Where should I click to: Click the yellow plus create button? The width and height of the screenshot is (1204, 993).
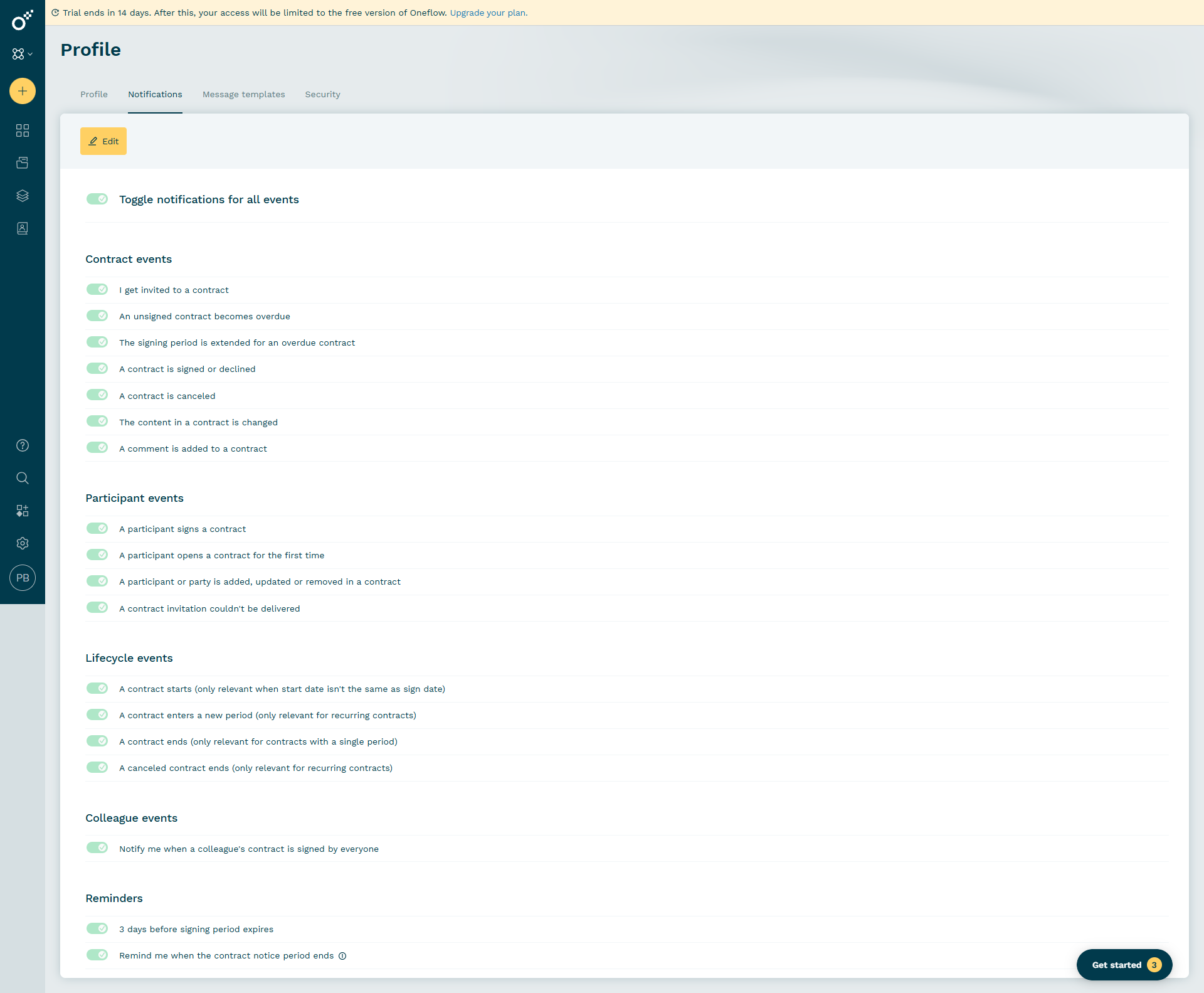23,91
